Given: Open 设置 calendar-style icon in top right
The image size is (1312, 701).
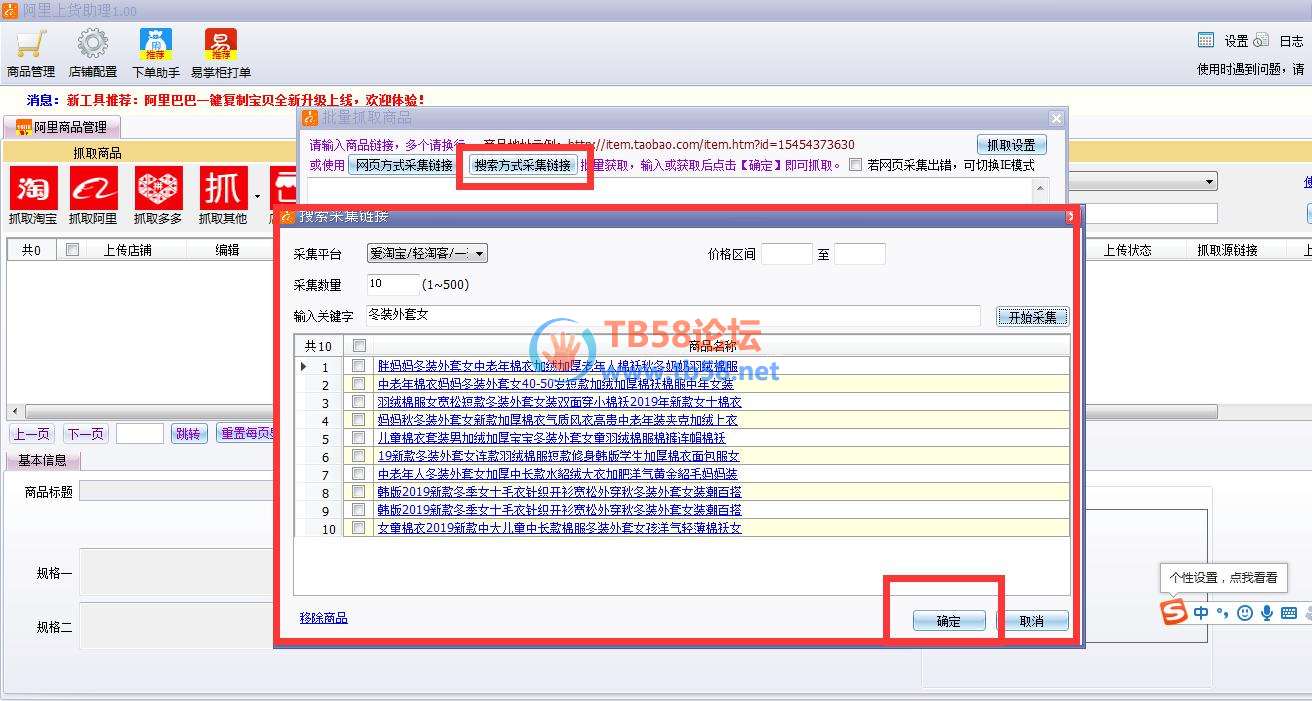Looking at the screenshot, I should (x=1206, y=40).
